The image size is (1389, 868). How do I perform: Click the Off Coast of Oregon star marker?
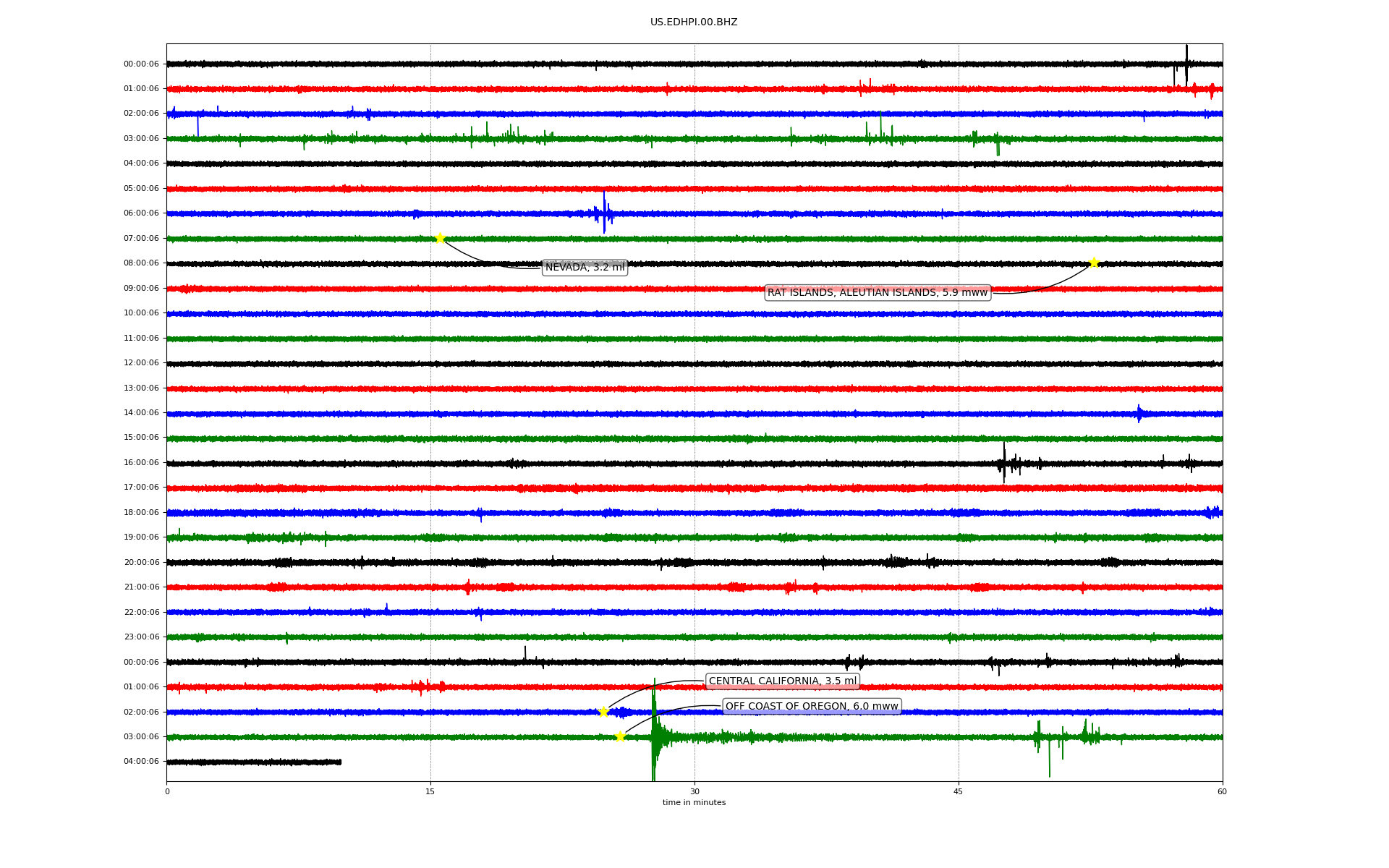click(620, 736)
